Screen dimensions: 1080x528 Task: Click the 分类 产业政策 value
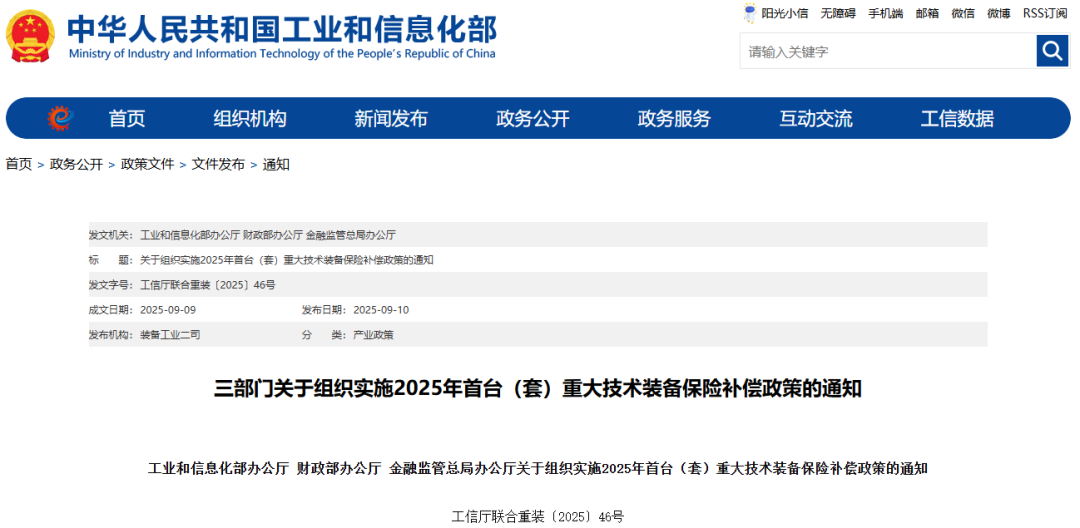tap(373, 335)
